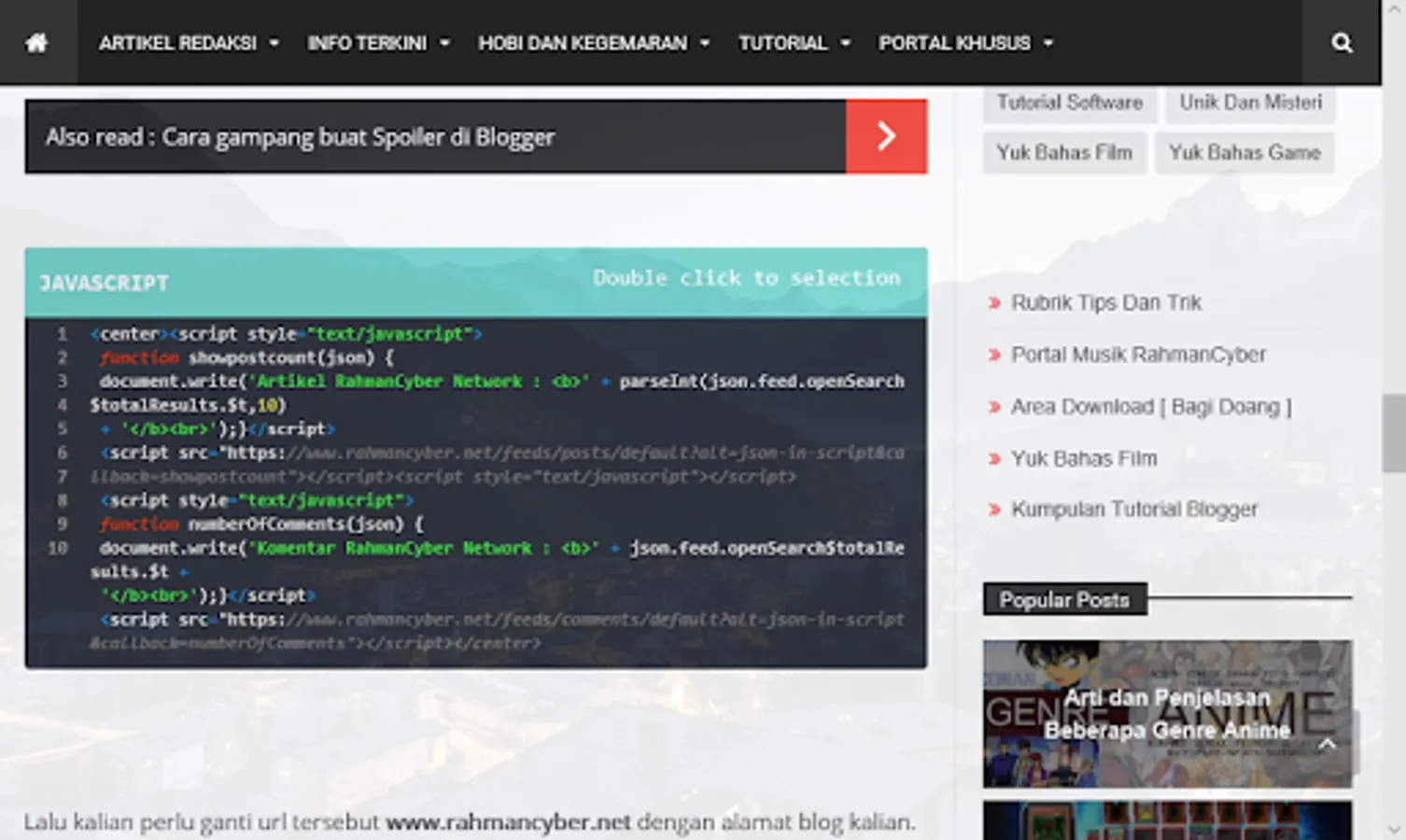Image resolution: width=1406 pixels, height=840 pixels.
Task: Click arrow bullet beside Yuk Bahas Film link
Action: coord(994,458)
